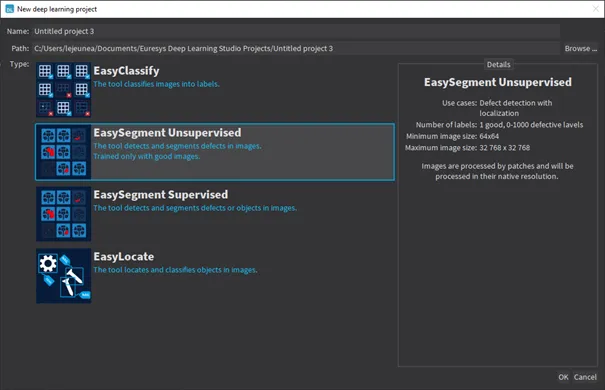Click the app icon in the title bar
This screenshot has width=605, height=390.
click(9, 9)
